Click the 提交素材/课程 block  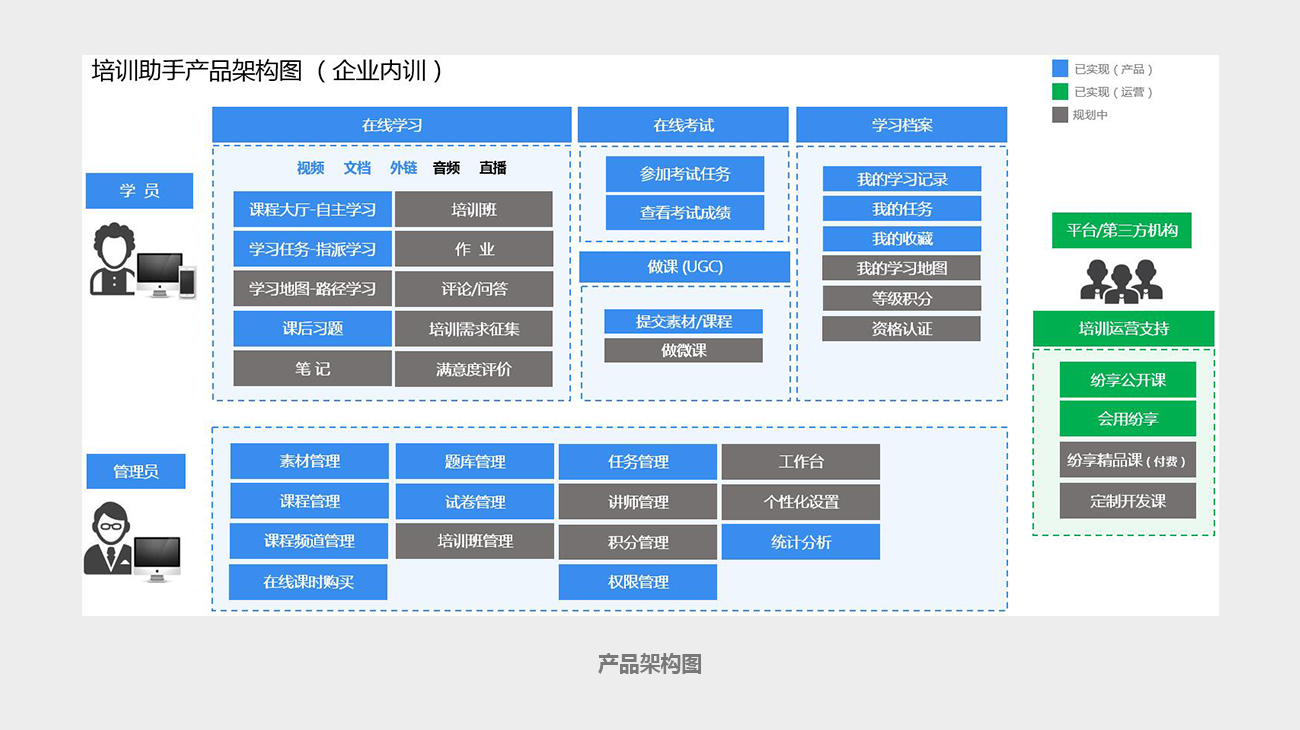coord(684,321)
